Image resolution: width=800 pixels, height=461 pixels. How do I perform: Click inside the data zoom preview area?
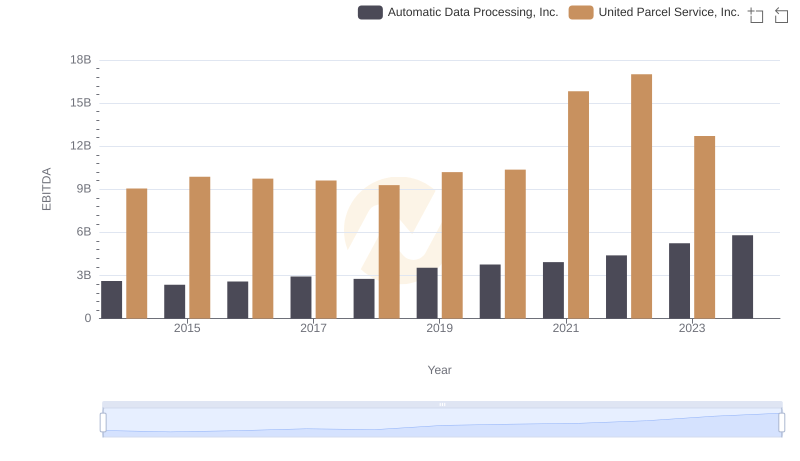tap(442, 423)
